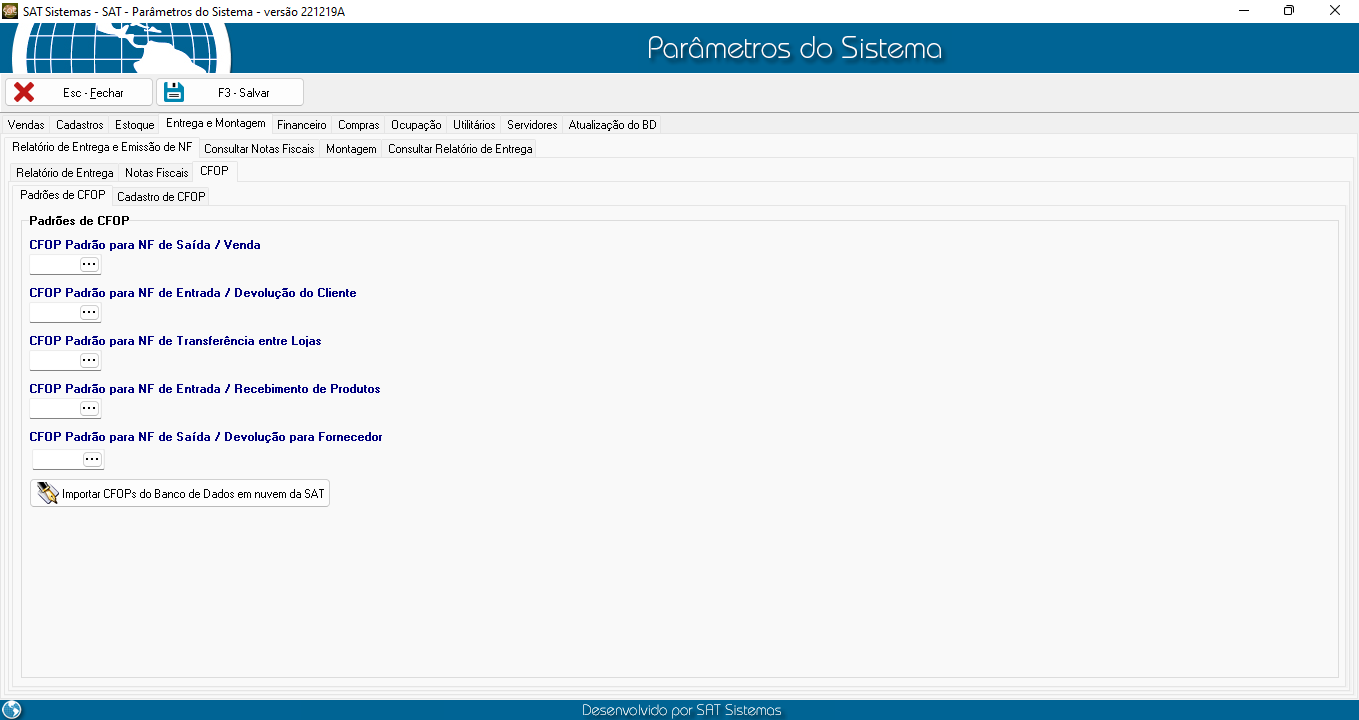Screen dimensions: 1359x720
Task: Open lookup for NF de Saída / Venda CFOP
Action: click(x=89, y=264)
